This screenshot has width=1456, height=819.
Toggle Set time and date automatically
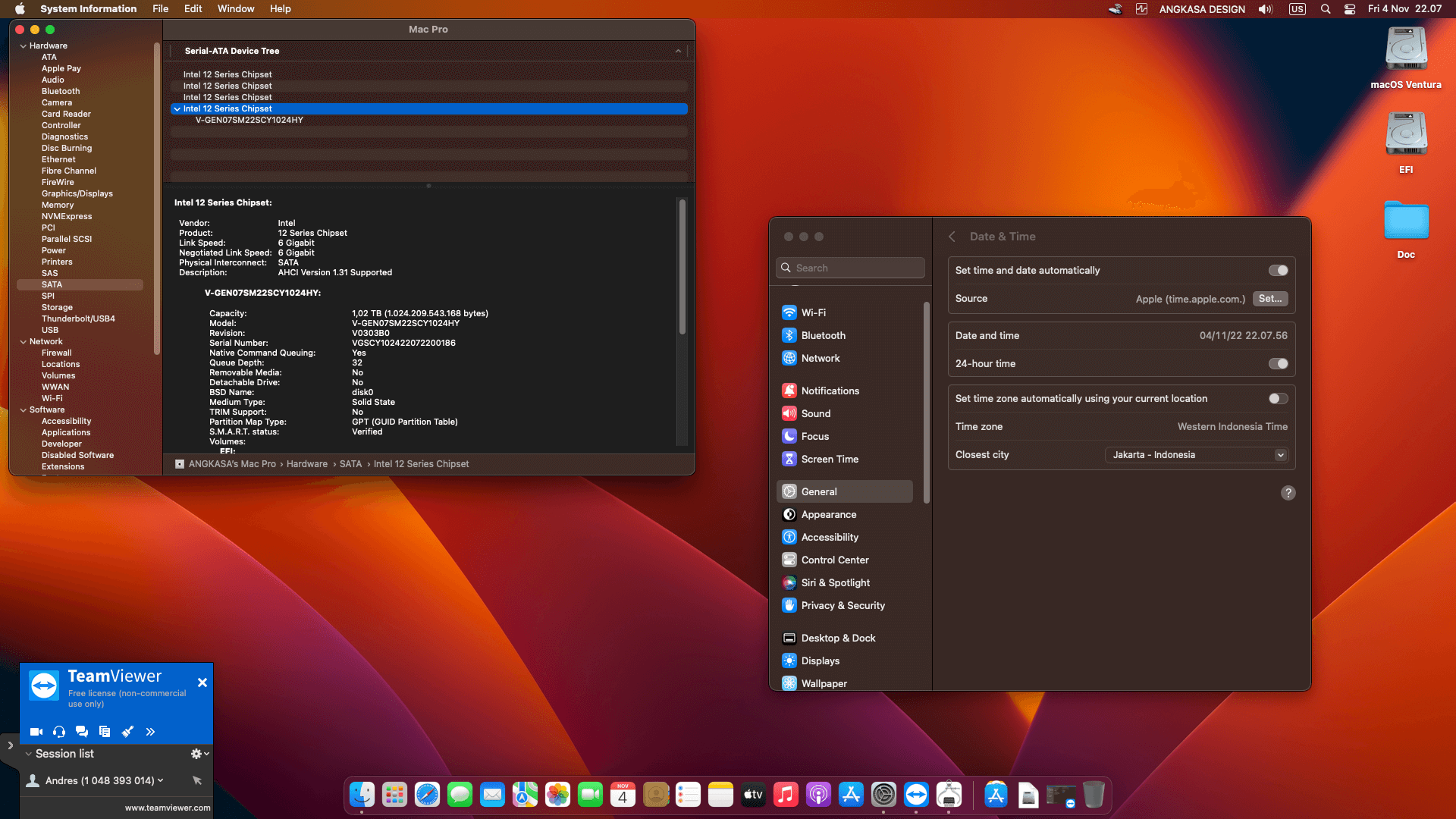pos(1279,271)
